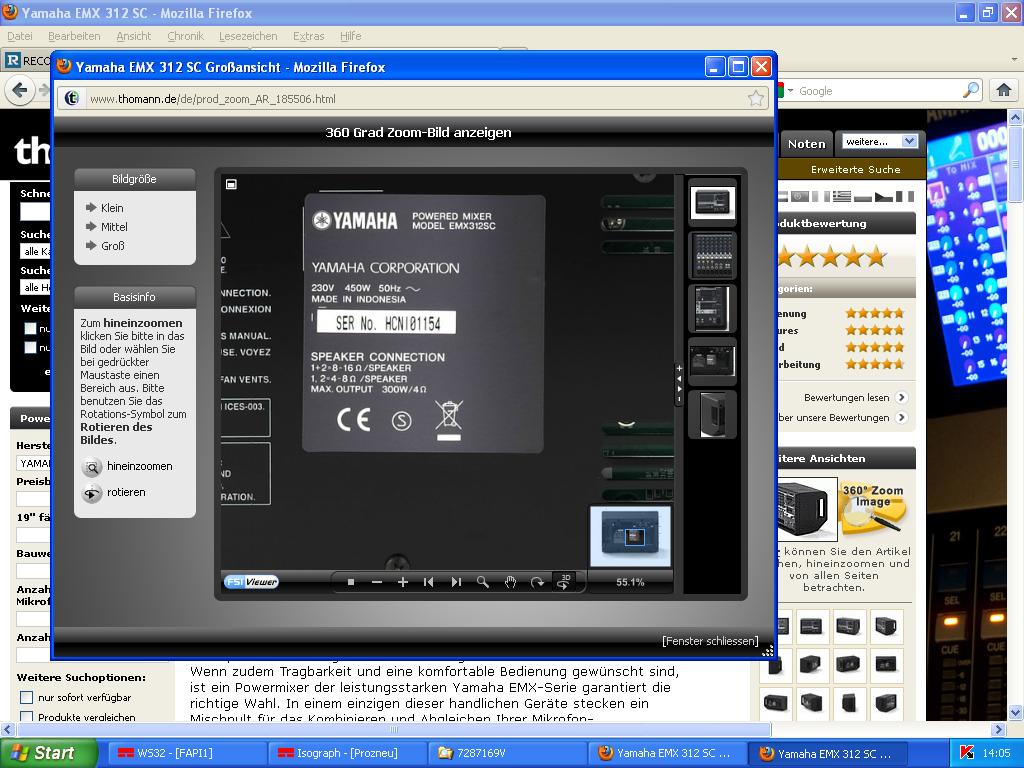
Task: Click the rotieren icon in Basisinfo
Action: [92, 493]
